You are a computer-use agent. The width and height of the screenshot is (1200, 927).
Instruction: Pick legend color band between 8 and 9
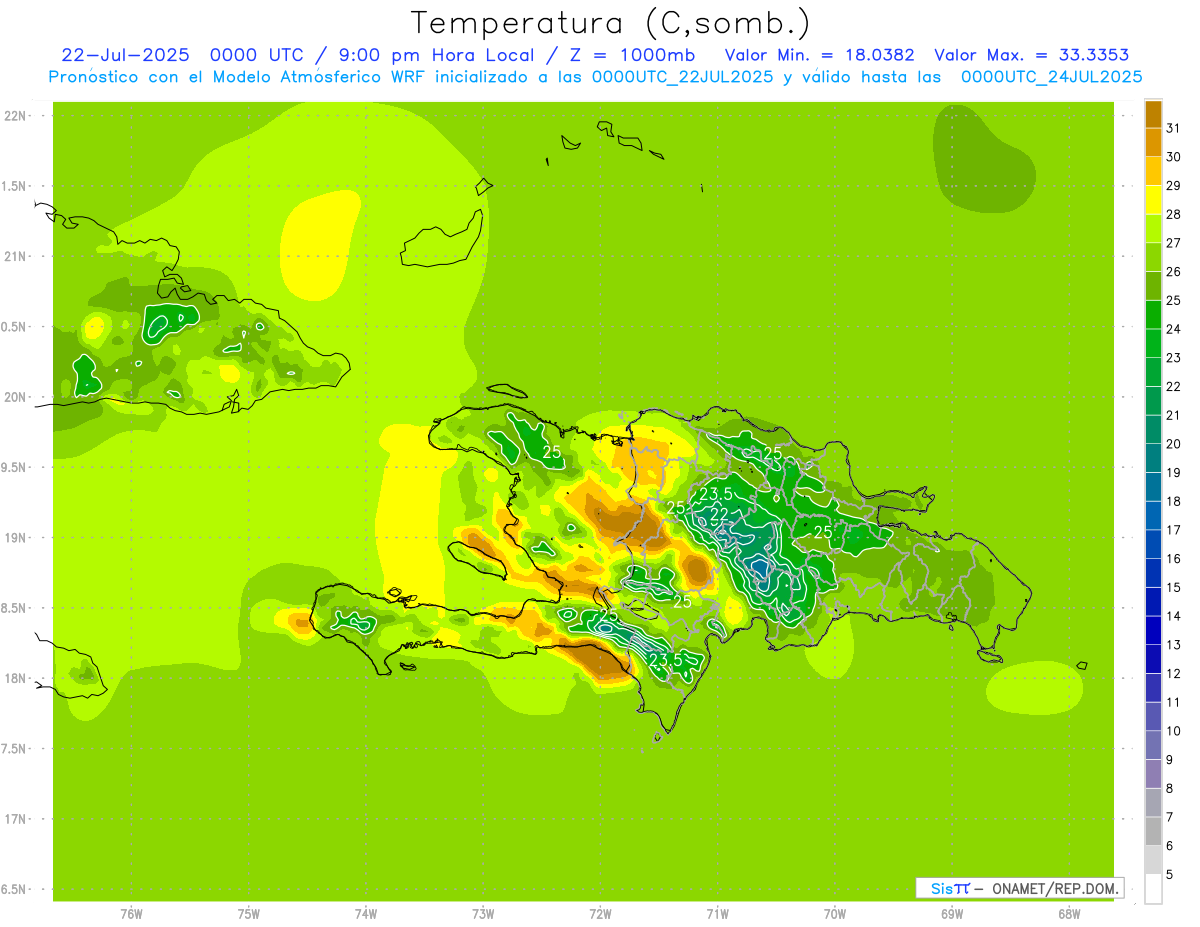(x=1153, y=775)
